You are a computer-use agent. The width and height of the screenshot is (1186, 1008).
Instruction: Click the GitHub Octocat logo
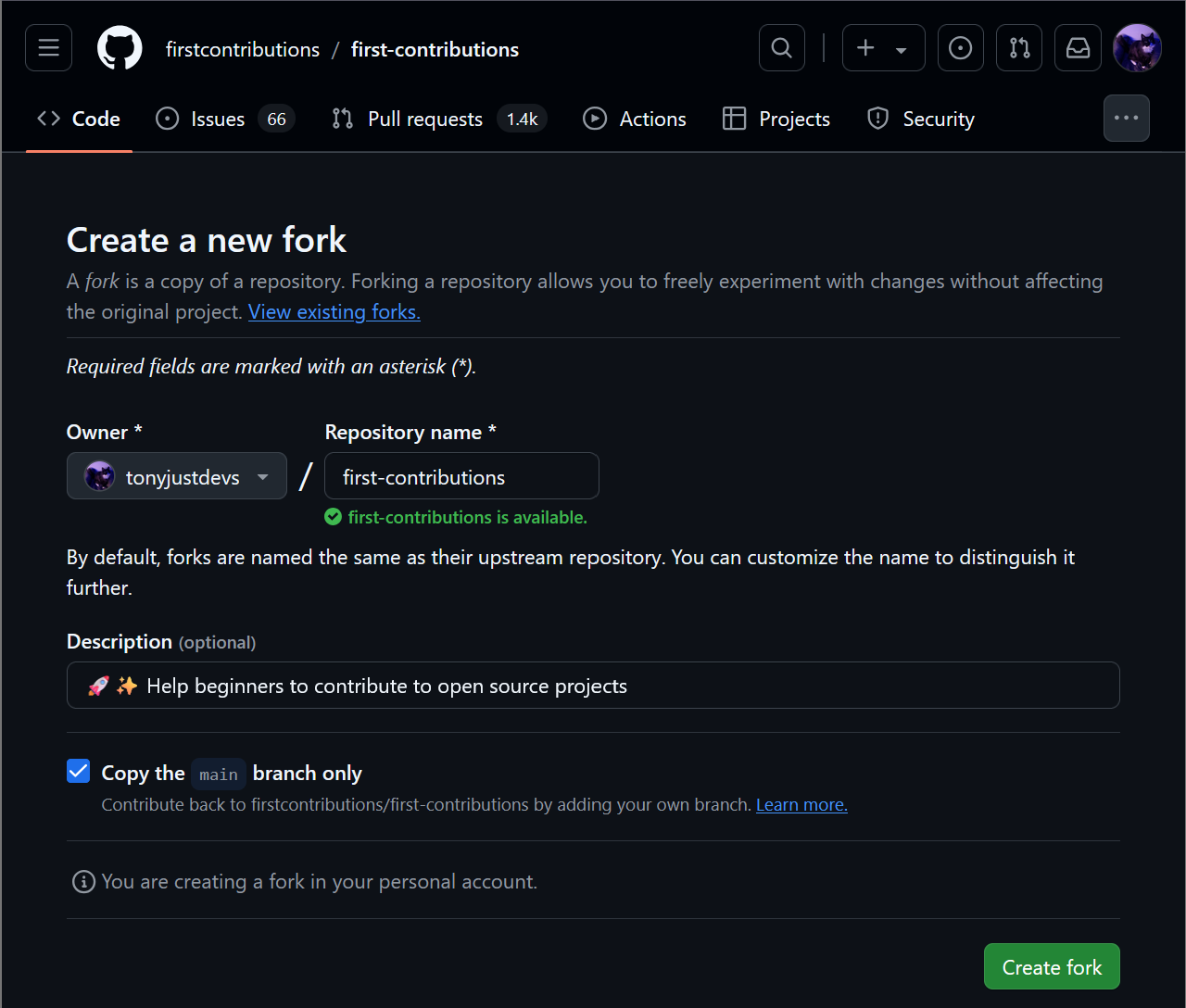click(120, 48)
